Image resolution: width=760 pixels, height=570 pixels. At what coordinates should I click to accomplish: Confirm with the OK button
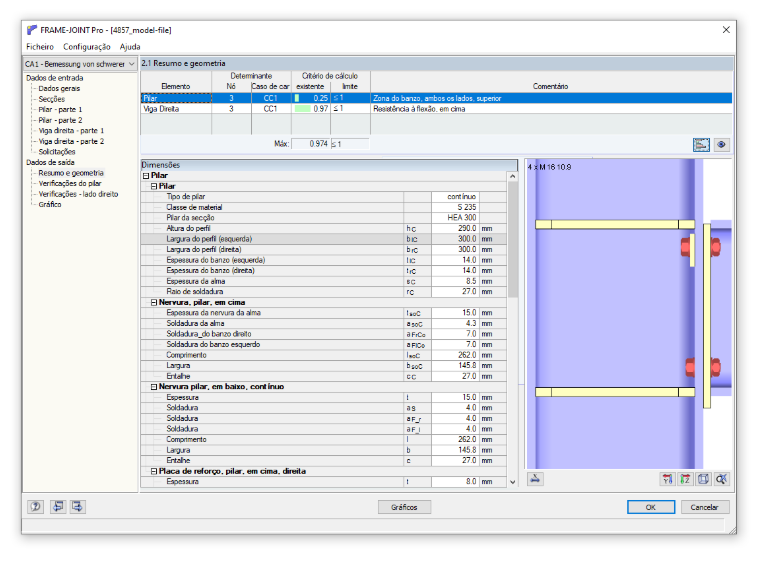650,507
